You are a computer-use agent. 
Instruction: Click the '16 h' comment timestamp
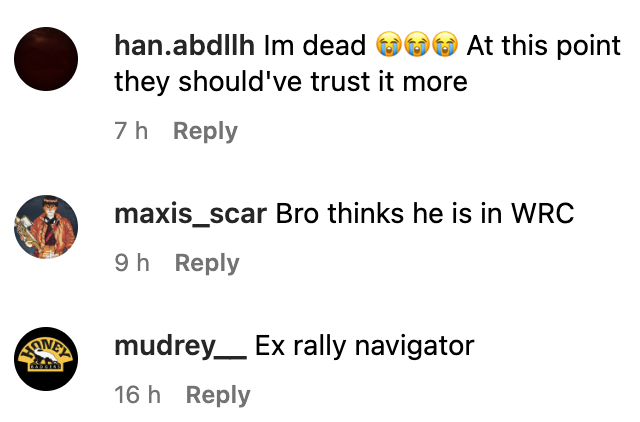[138, 395]
